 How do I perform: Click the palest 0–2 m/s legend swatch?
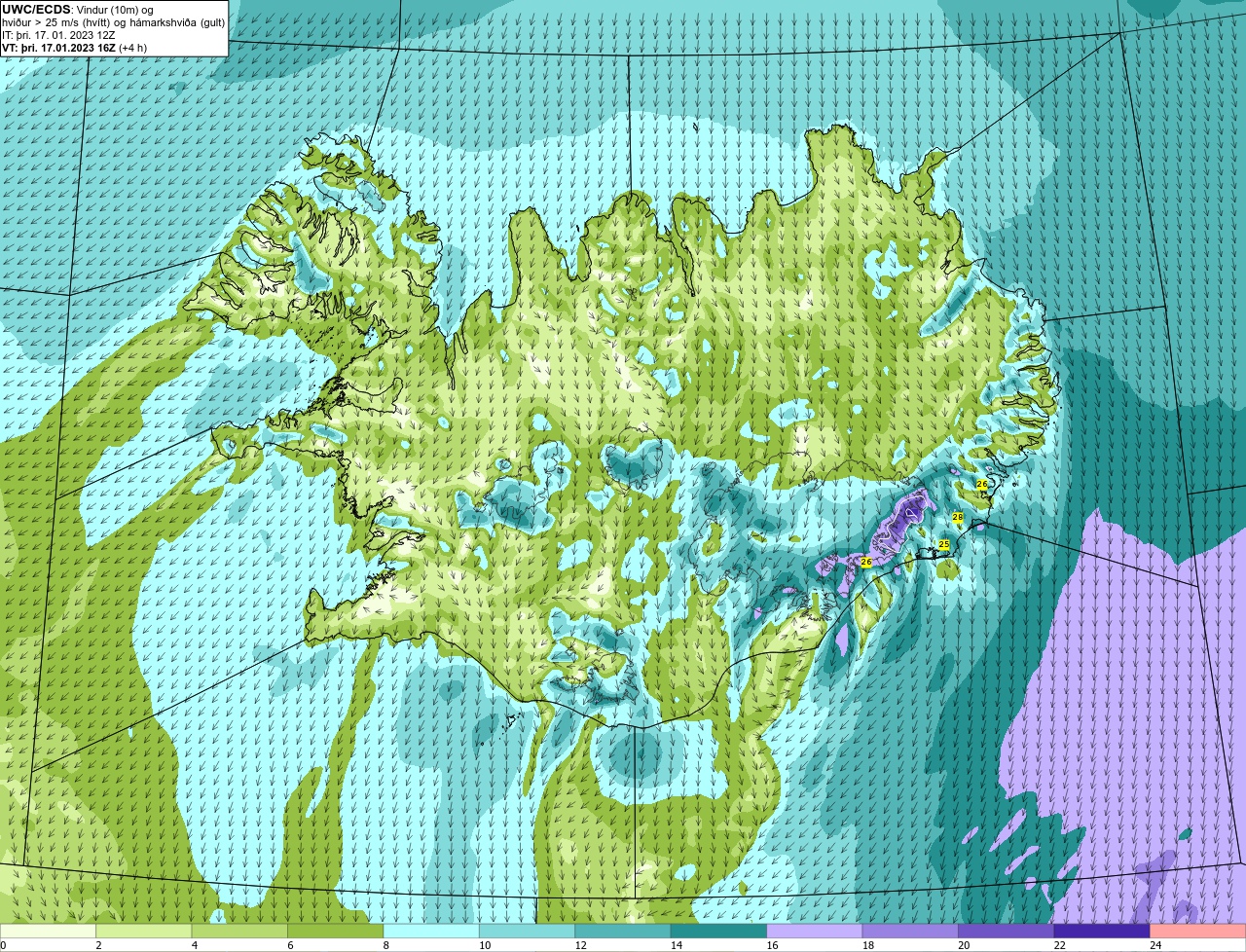point(49,931)
